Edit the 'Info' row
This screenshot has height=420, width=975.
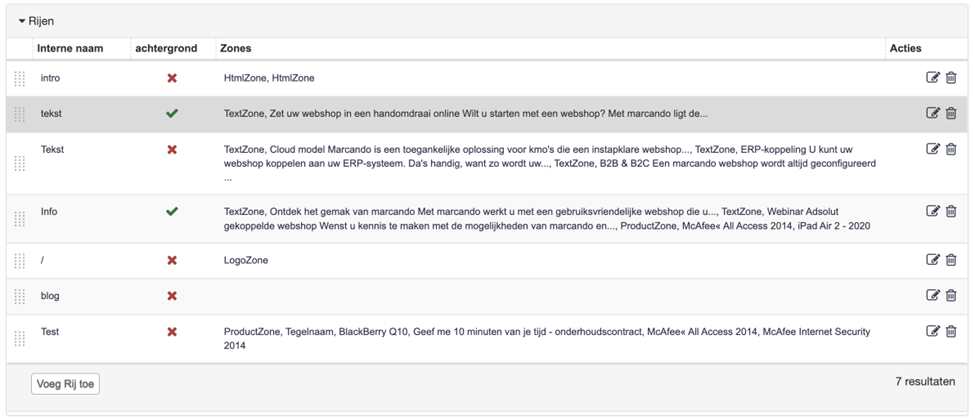pos(933,211)
